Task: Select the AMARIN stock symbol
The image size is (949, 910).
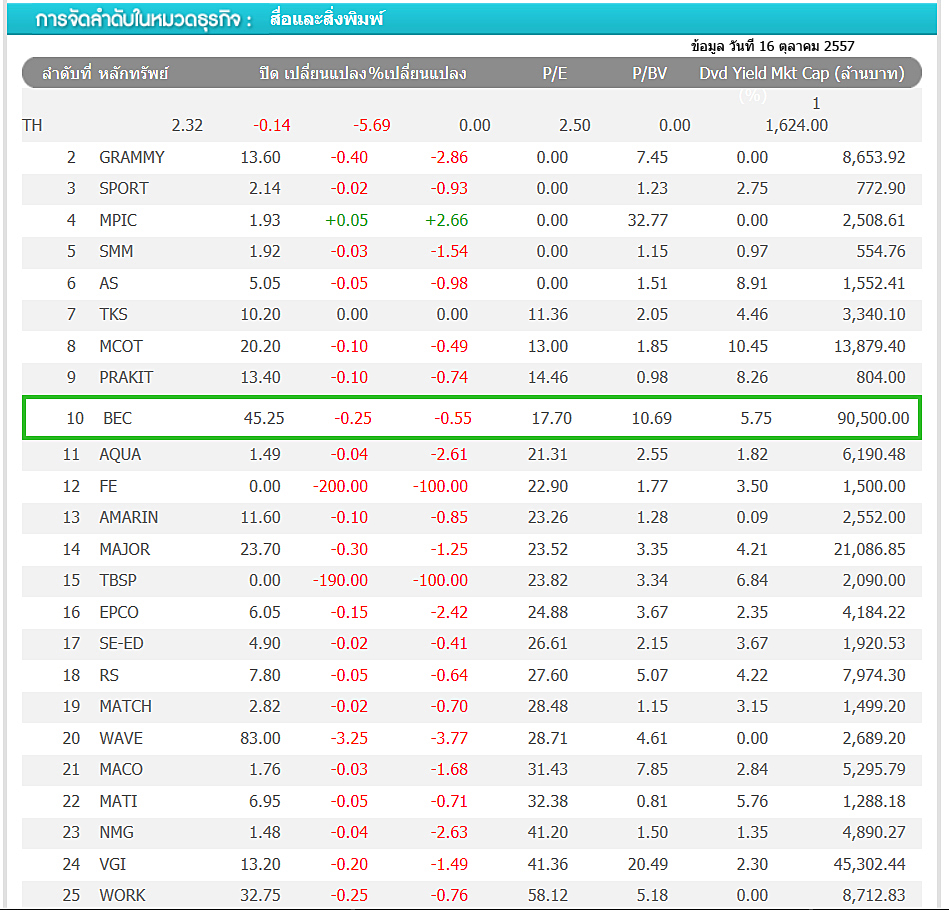Action: [128, 517]
